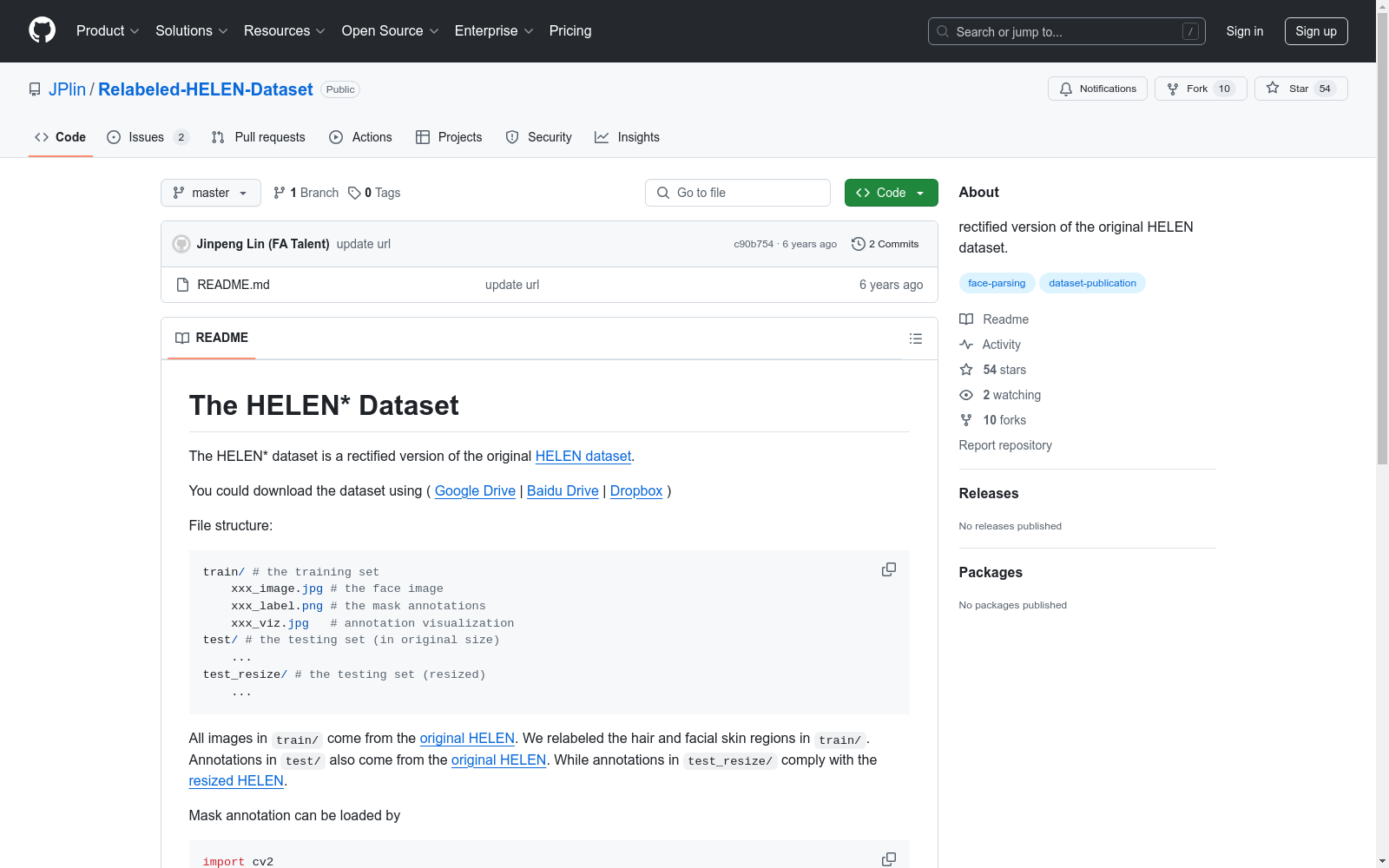Open the Packages section heading
Viewport: 1389px width, 868px height.
991,572
